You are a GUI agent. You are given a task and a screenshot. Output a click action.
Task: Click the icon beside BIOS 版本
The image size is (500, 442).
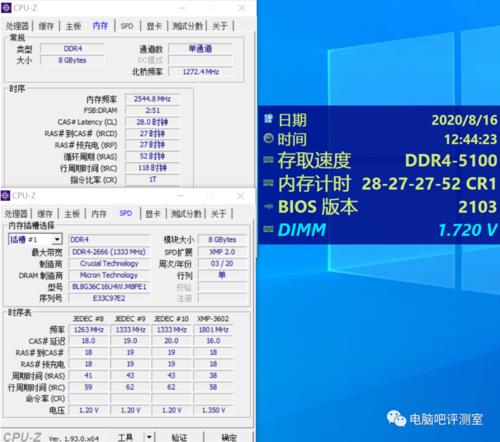(x=268, y=207)
